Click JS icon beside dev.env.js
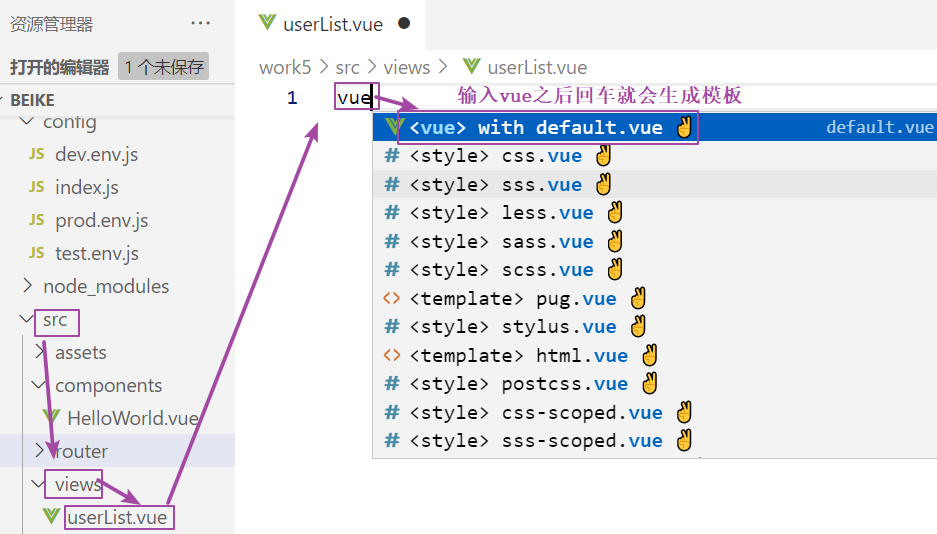The height and width of the screenshot is (534, 937). click(37, 154)
